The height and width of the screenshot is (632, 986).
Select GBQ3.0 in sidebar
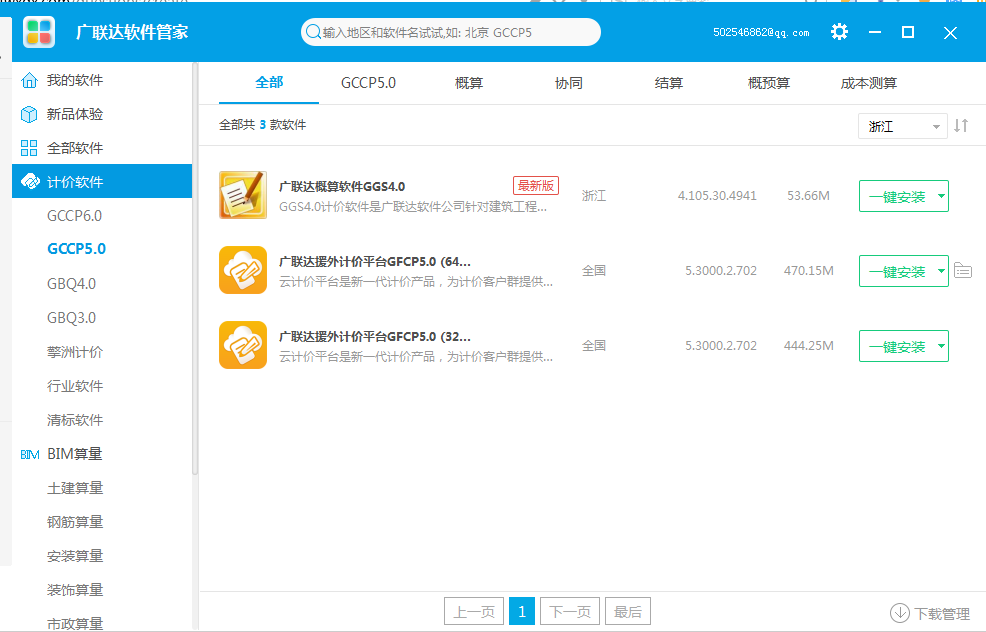(x=71, y=318)
